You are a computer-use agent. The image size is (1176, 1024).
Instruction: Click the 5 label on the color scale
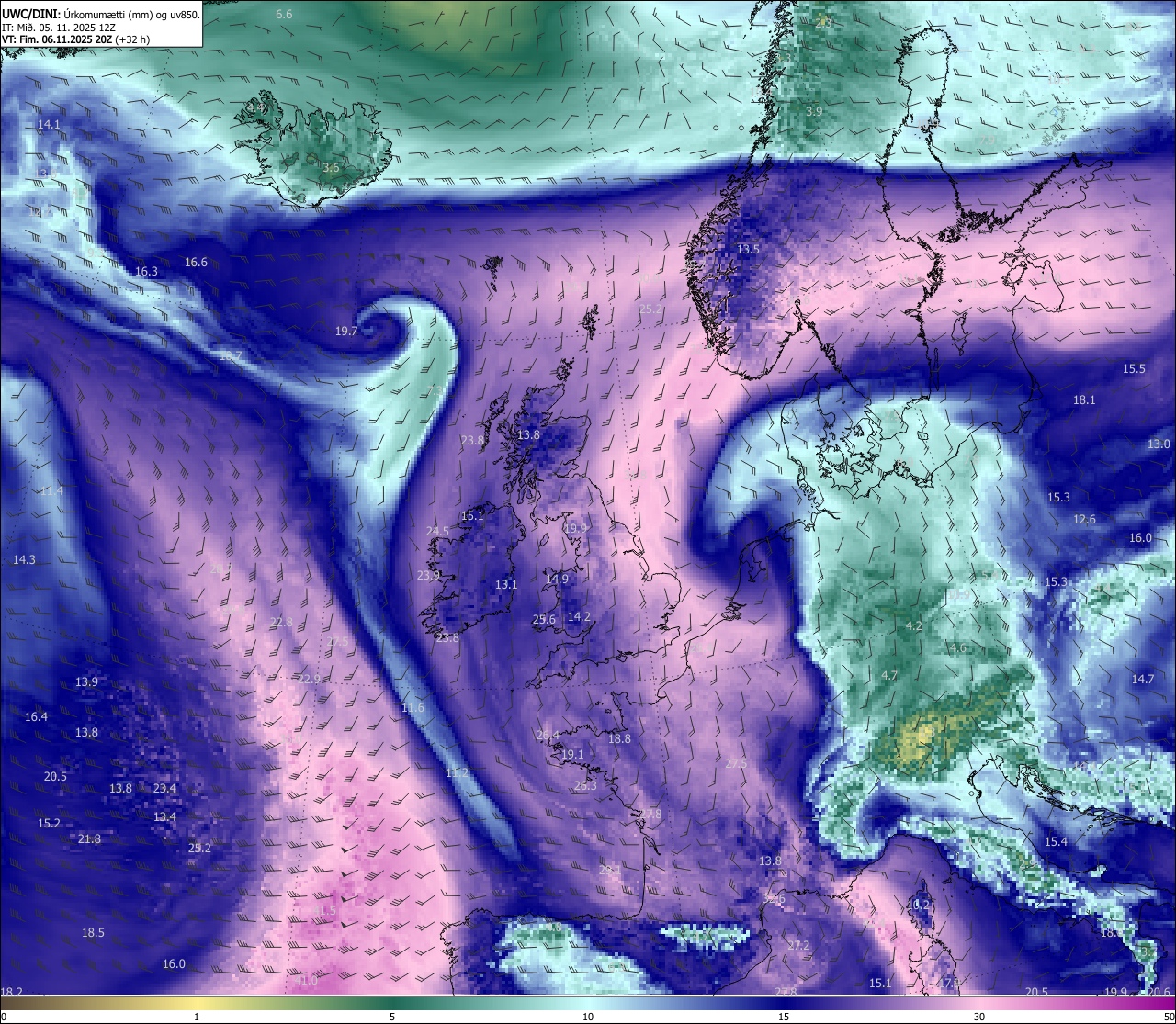pyautogui.click(x=392, y=1017)
